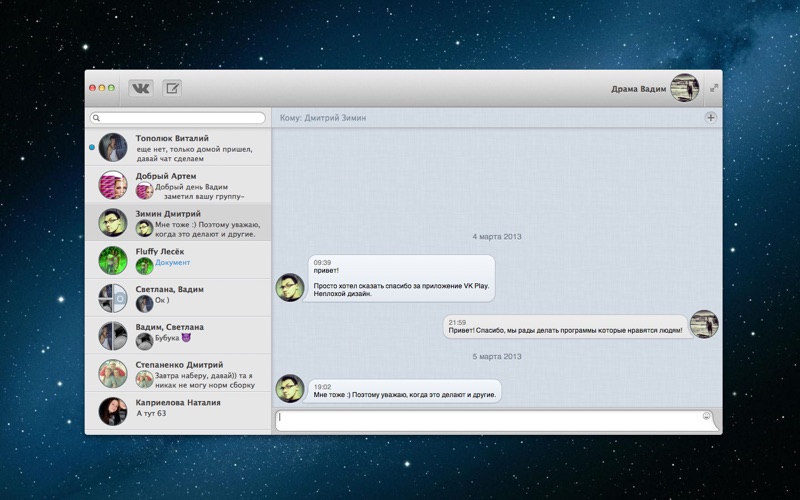Open conversation with Каприелова Наталия
The height and width of the screenshot is (500, 800).
178,411
